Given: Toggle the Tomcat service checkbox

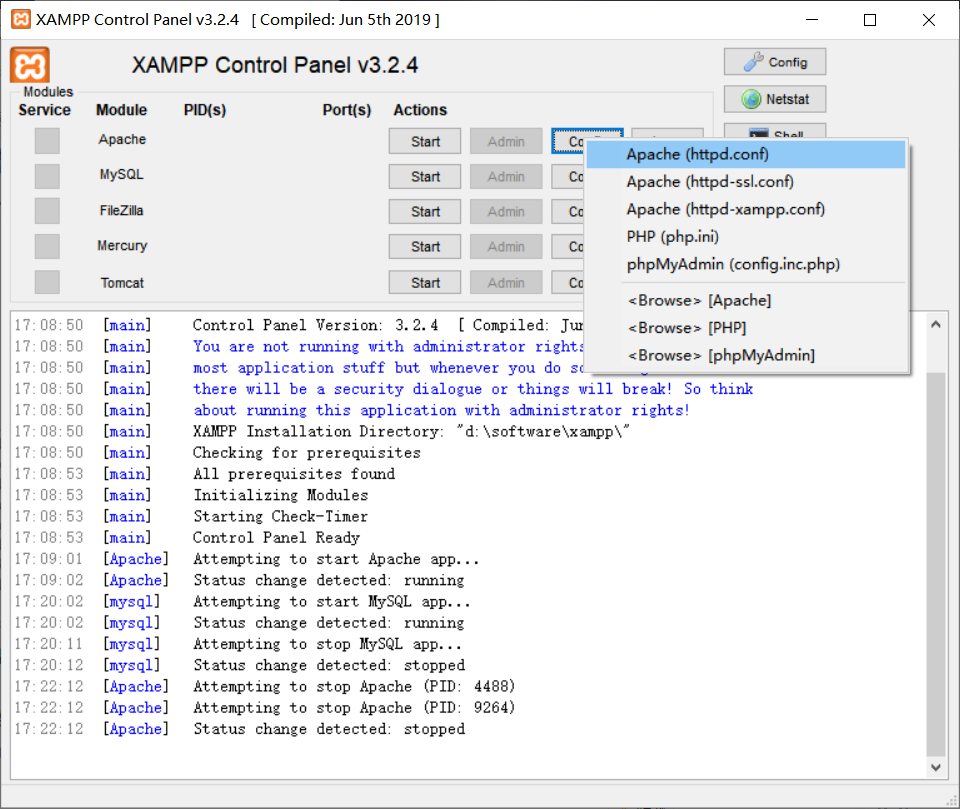Looking at the screenshot, I should [47, 282].
